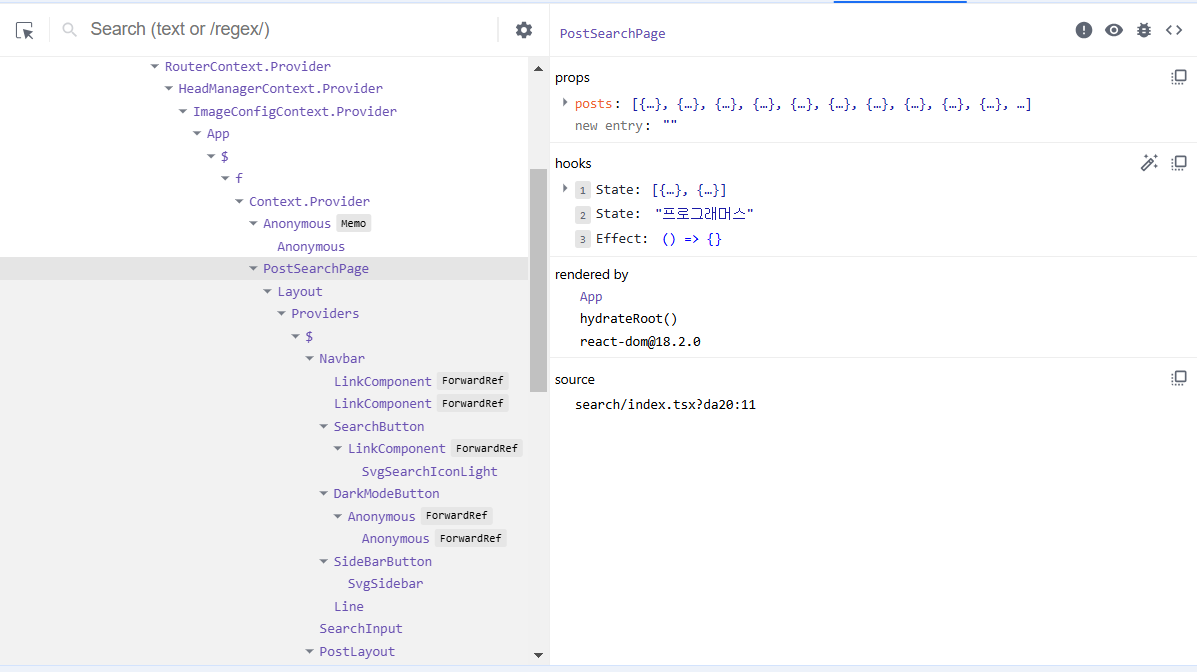Click the Memo badge on Anonymous
The image size is (1197, 672).
pos(353,224)
